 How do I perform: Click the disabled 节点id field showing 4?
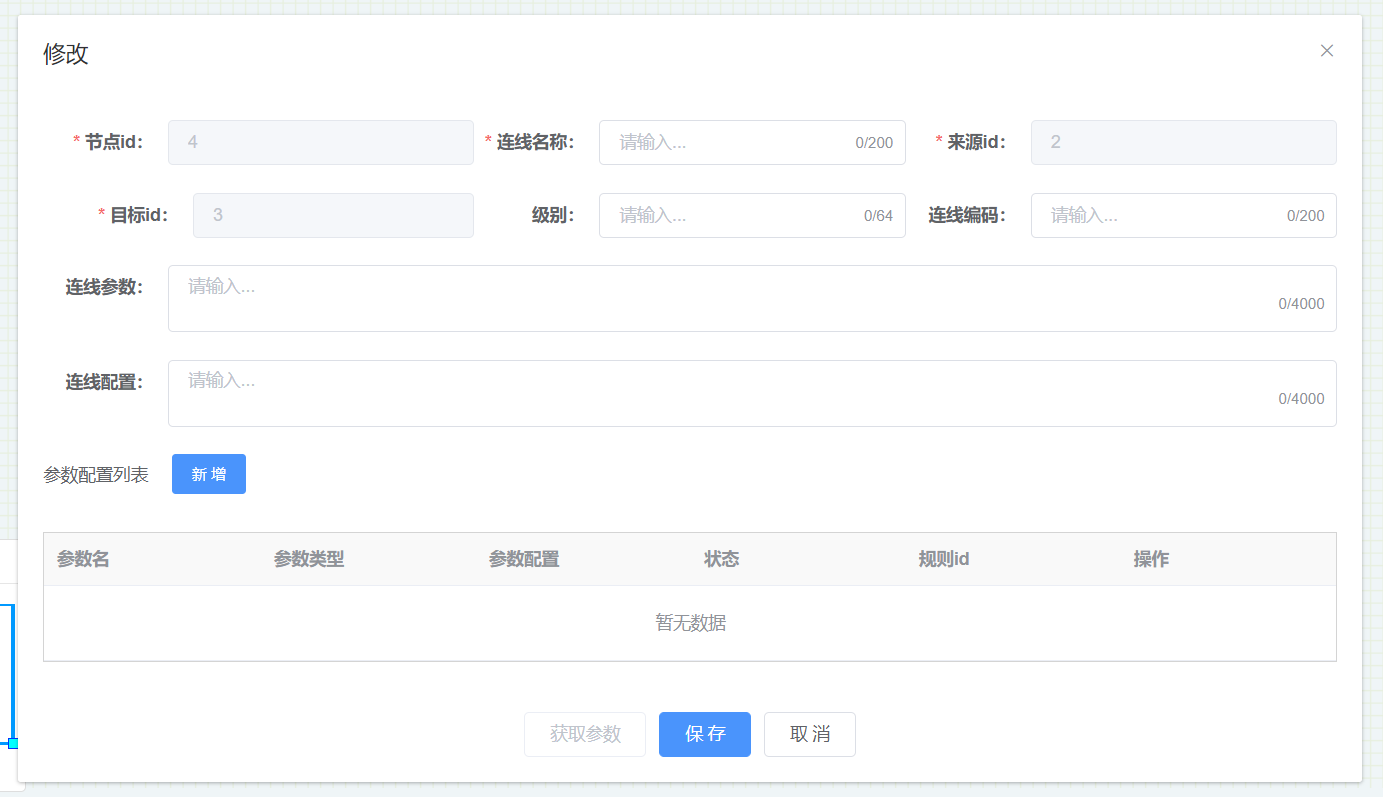321,142
